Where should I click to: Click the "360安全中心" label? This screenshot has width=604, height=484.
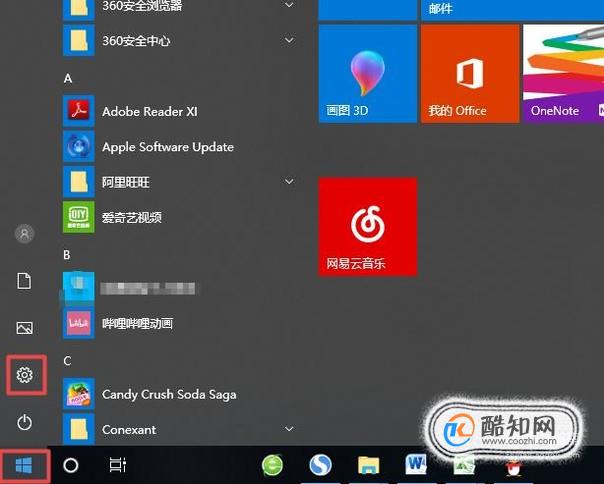point(136,41)
